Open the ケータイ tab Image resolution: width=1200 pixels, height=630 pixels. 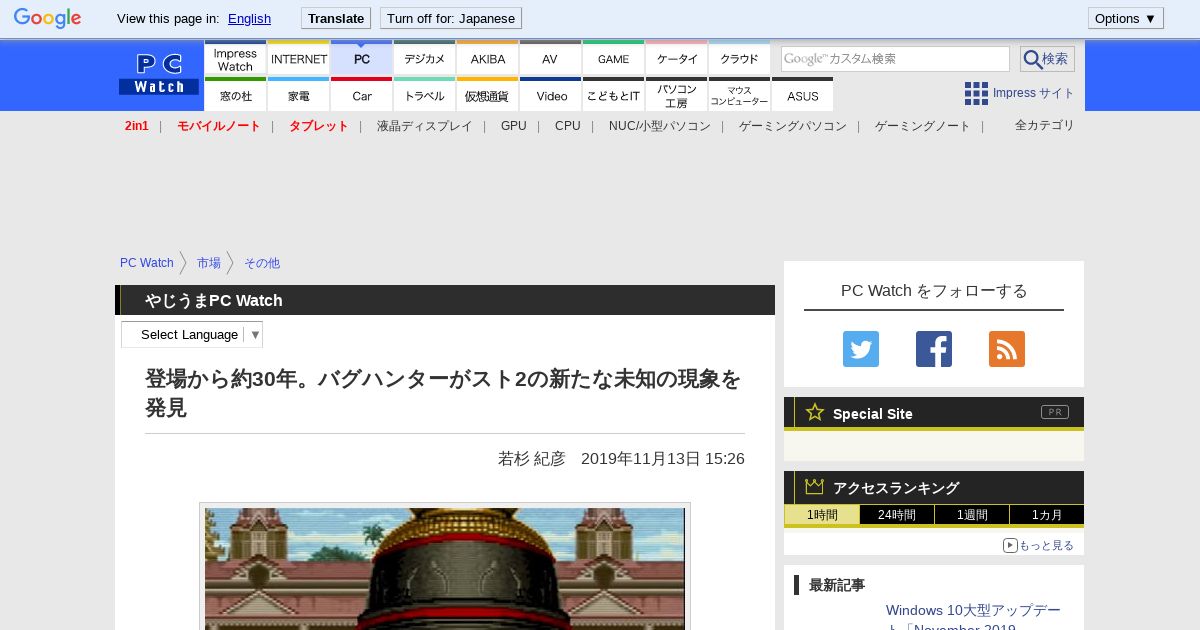677,59
